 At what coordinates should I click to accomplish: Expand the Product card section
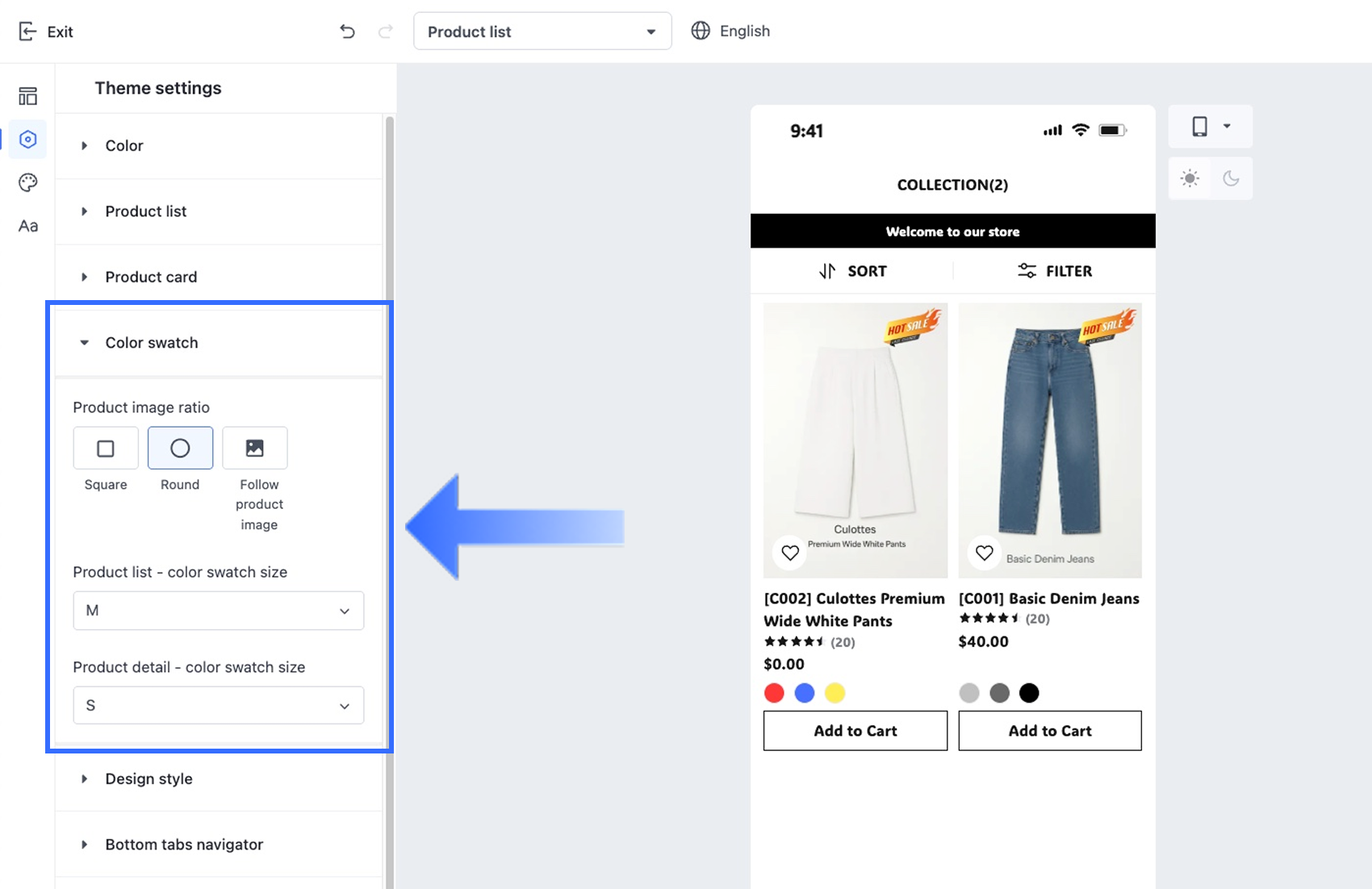click(x=151, y=277)
